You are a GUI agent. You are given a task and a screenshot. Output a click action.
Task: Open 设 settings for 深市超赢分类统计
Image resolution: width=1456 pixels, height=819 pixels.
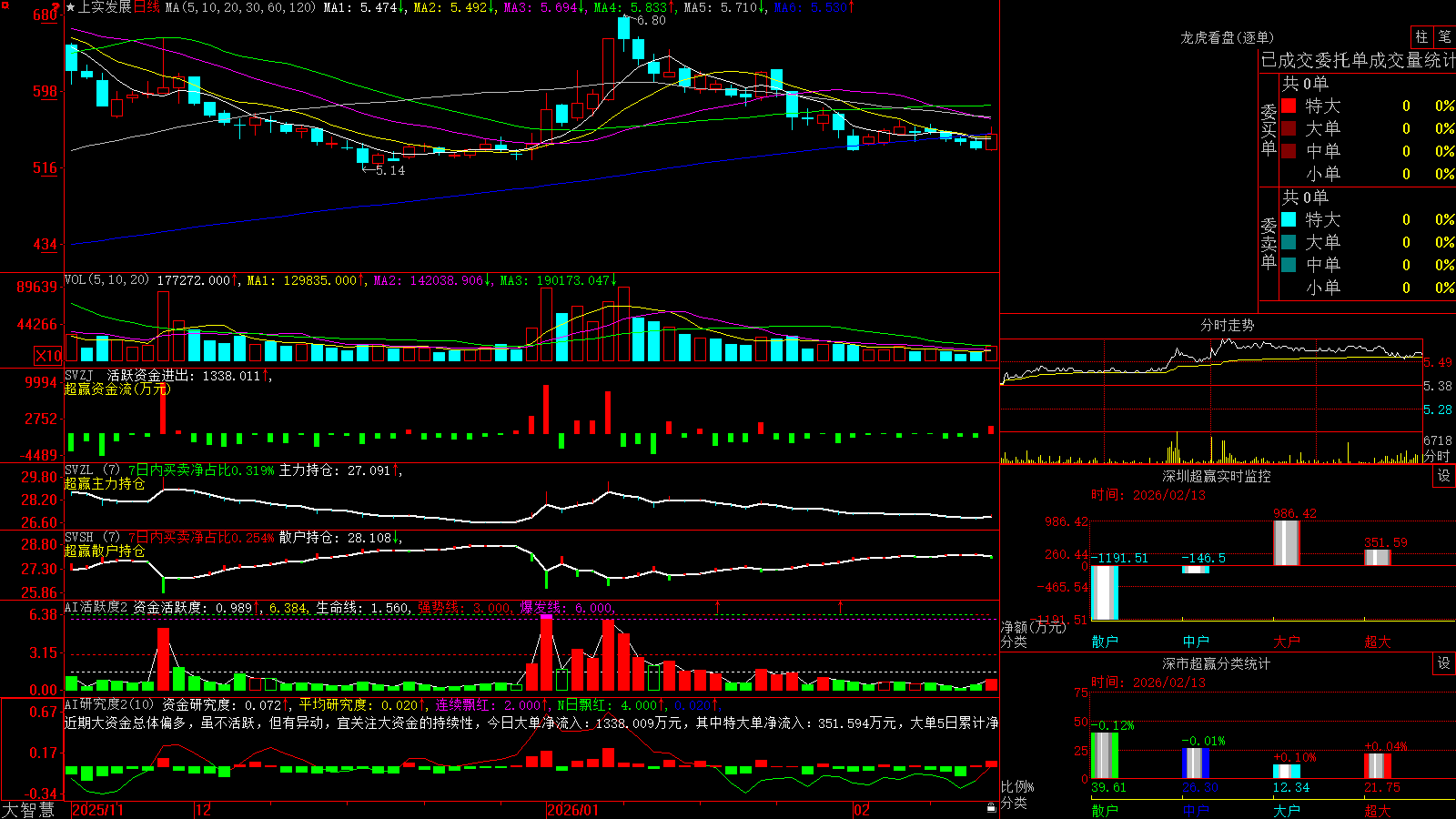1444,663
